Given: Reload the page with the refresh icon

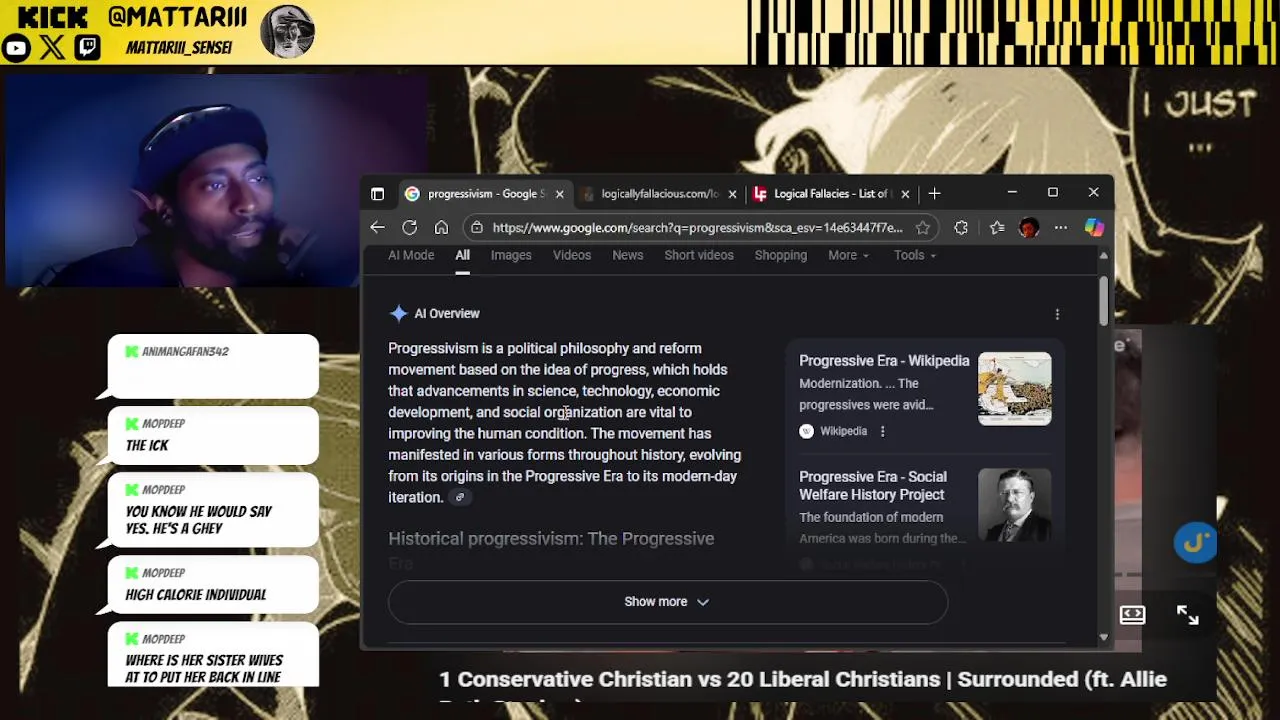Looking at the screenshot, I should point(409,228).
